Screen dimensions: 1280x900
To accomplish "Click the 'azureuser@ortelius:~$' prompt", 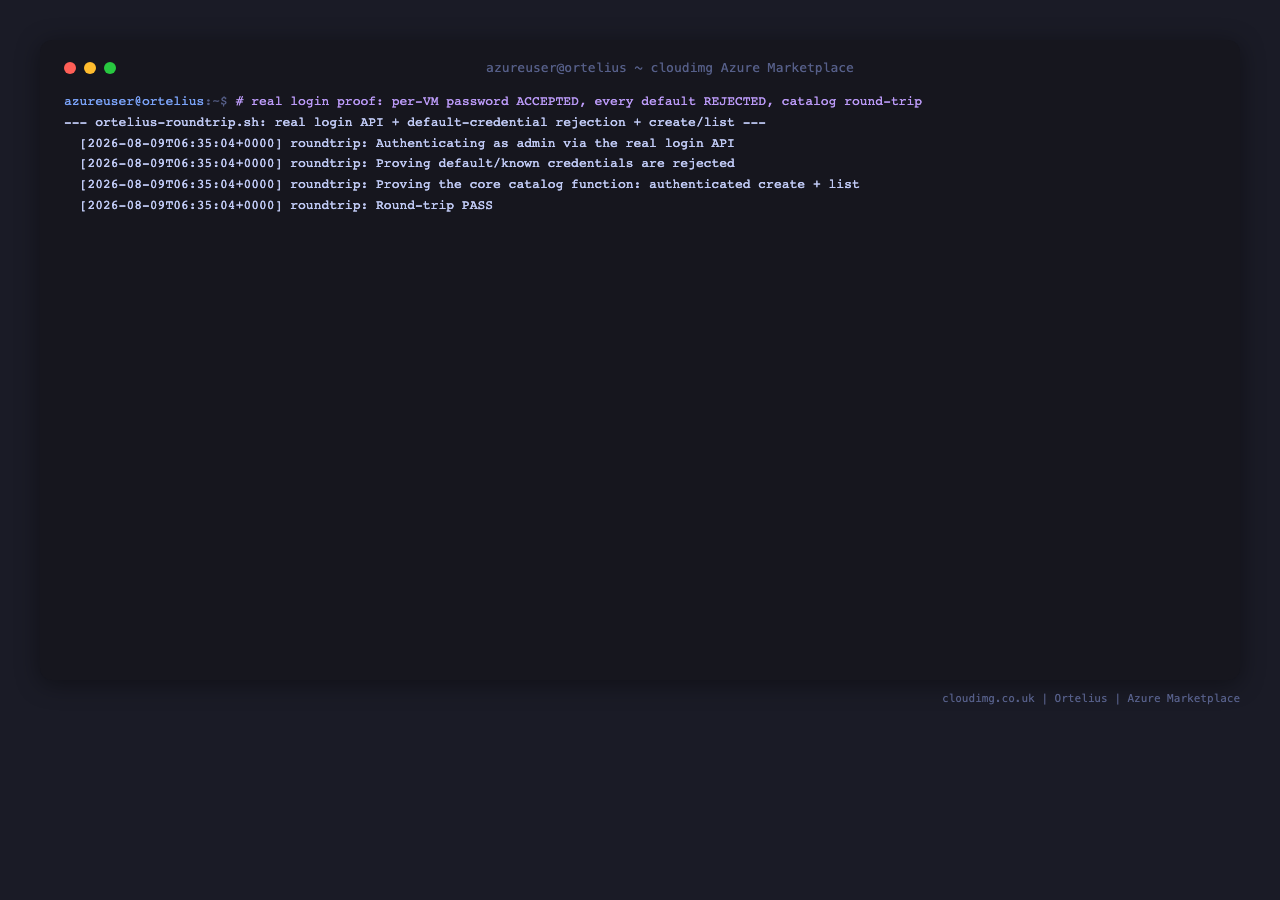I will pos(146,101).
